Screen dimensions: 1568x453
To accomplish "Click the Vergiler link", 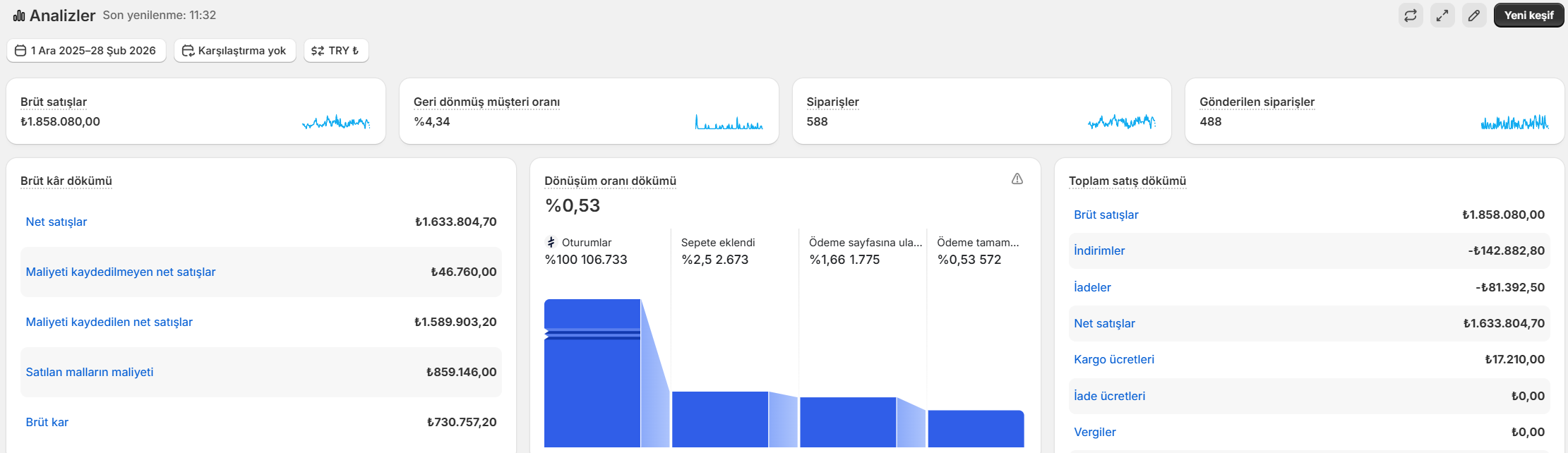I will (1095, 432).
